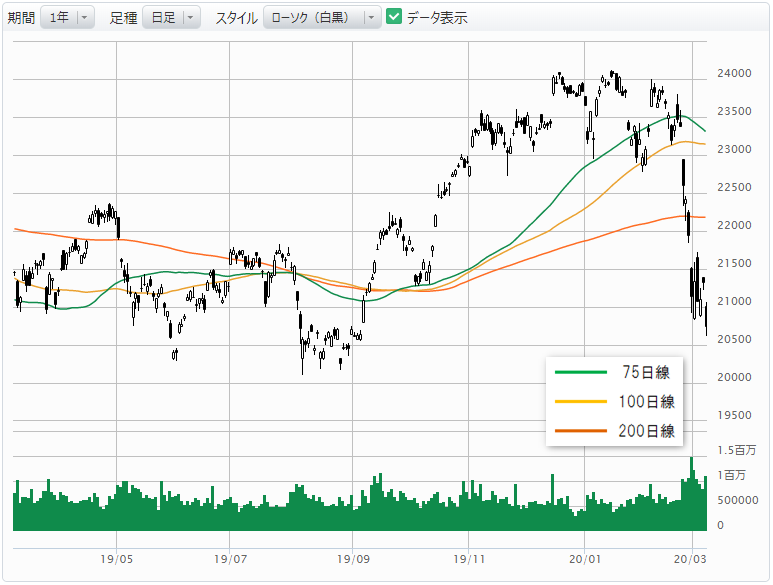
Task: Click the 200日線 legend label
Action: tap(646, 431)
